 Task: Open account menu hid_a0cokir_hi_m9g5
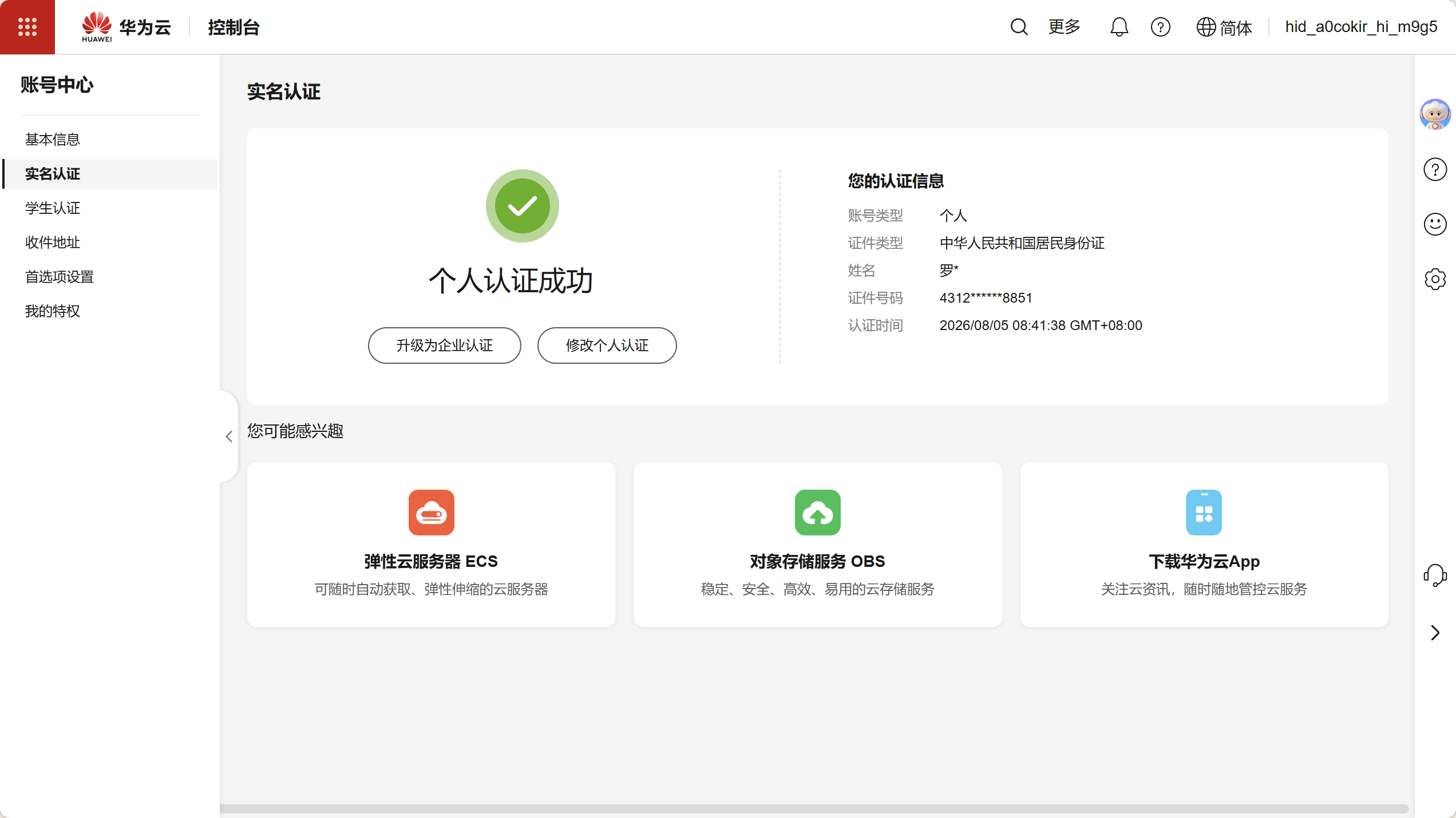point(1361,27)
